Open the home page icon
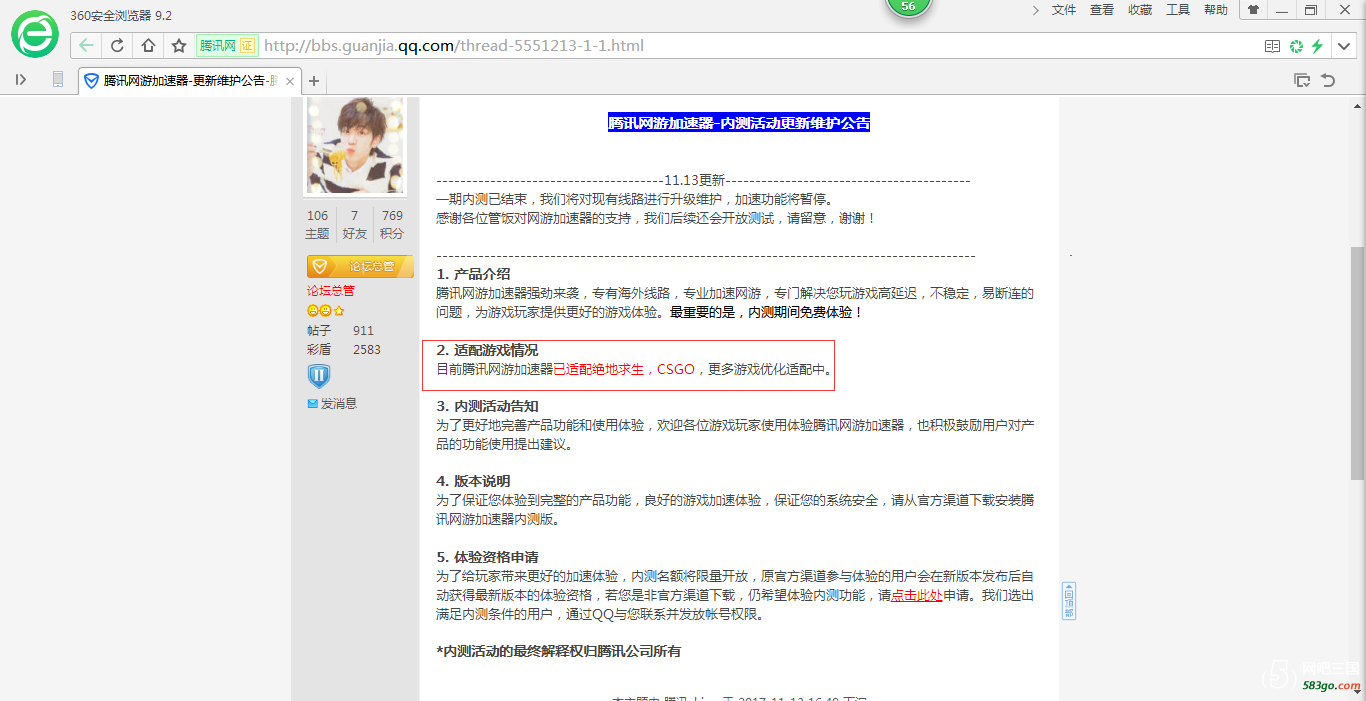 (148, 46)
